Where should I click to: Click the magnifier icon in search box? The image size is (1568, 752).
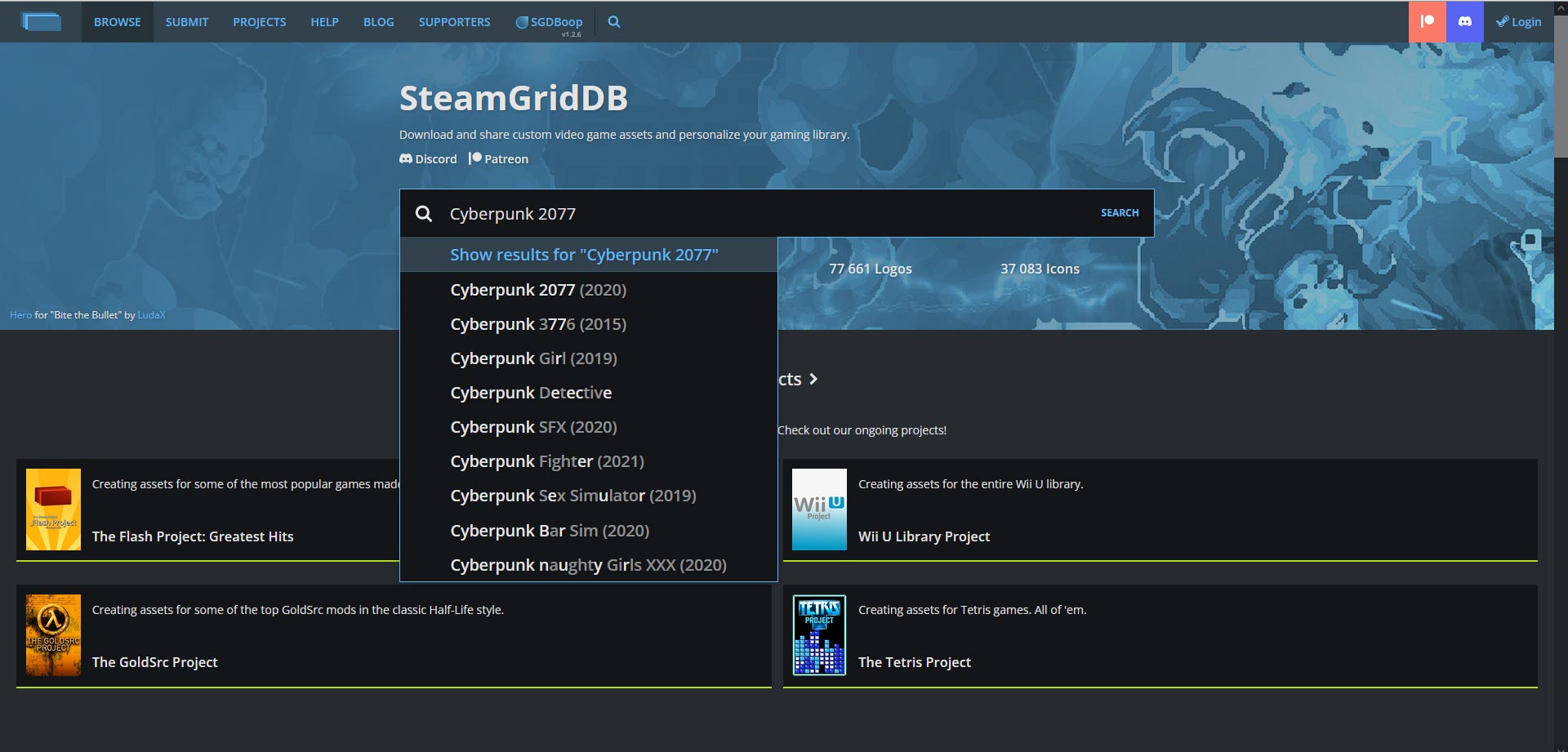click(424, 214)
